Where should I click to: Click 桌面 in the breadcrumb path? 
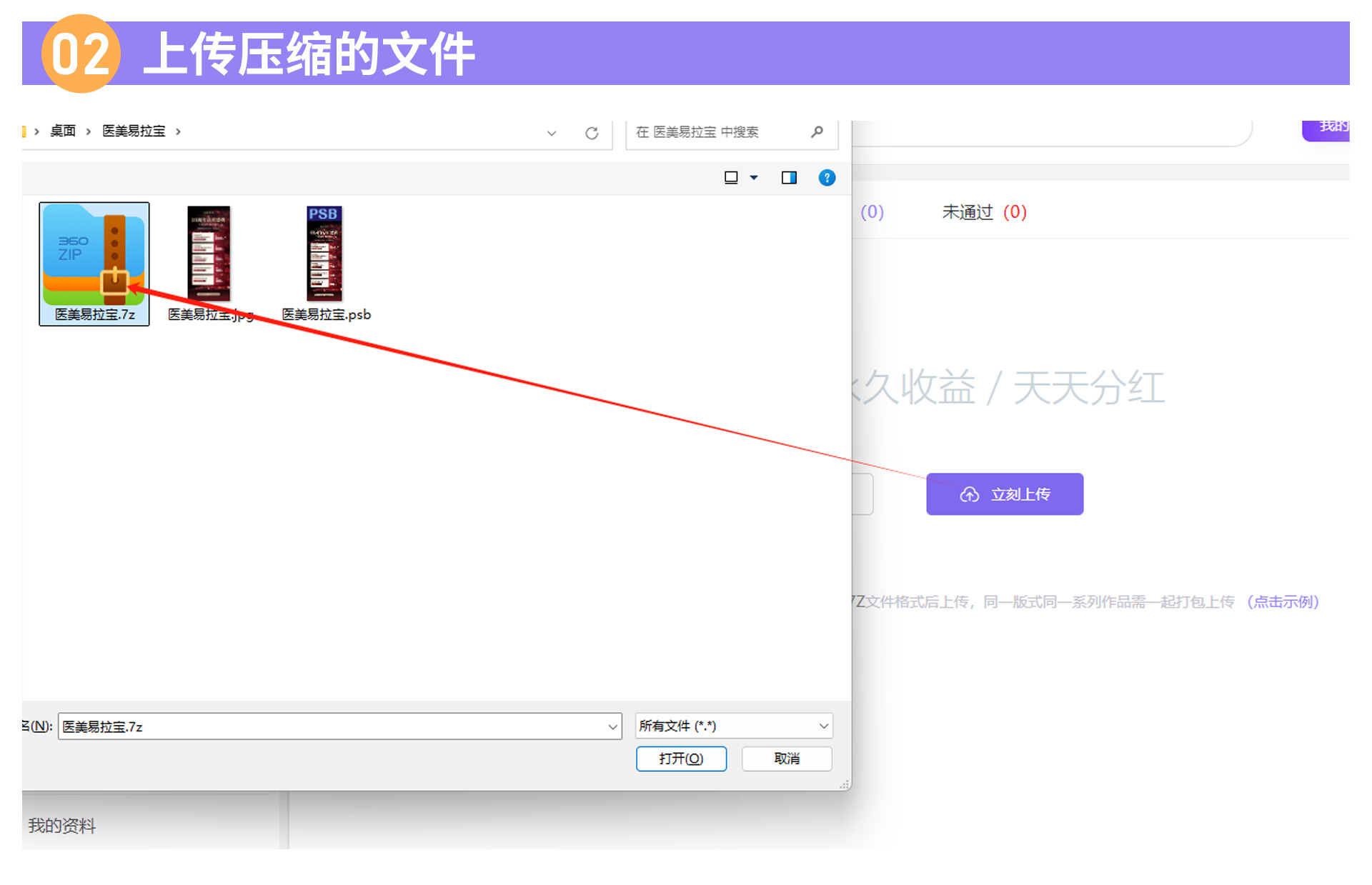pos(63,131)
